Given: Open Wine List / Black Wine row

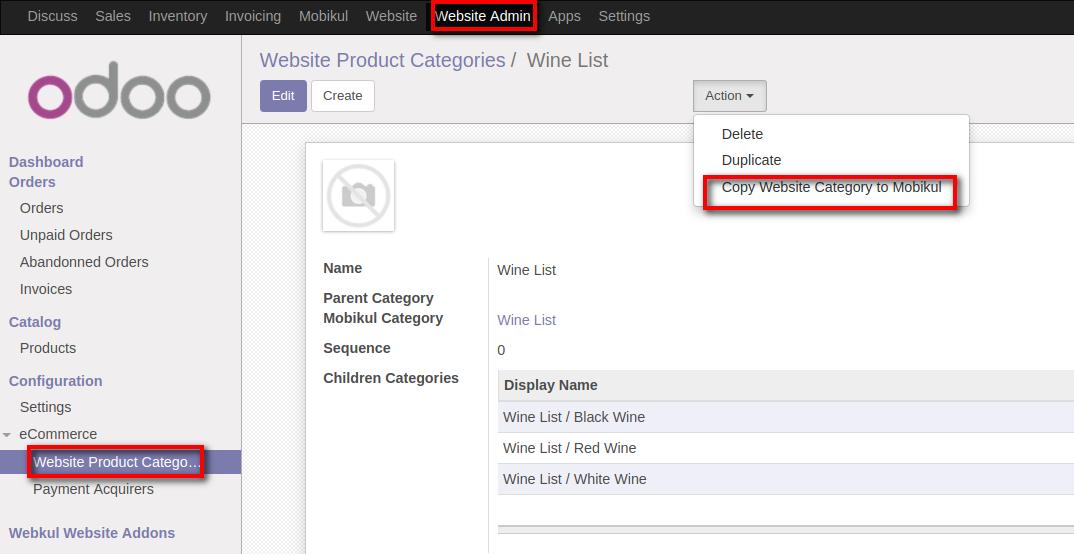Looking at the screenshot, I should click(x=573, y=417).
